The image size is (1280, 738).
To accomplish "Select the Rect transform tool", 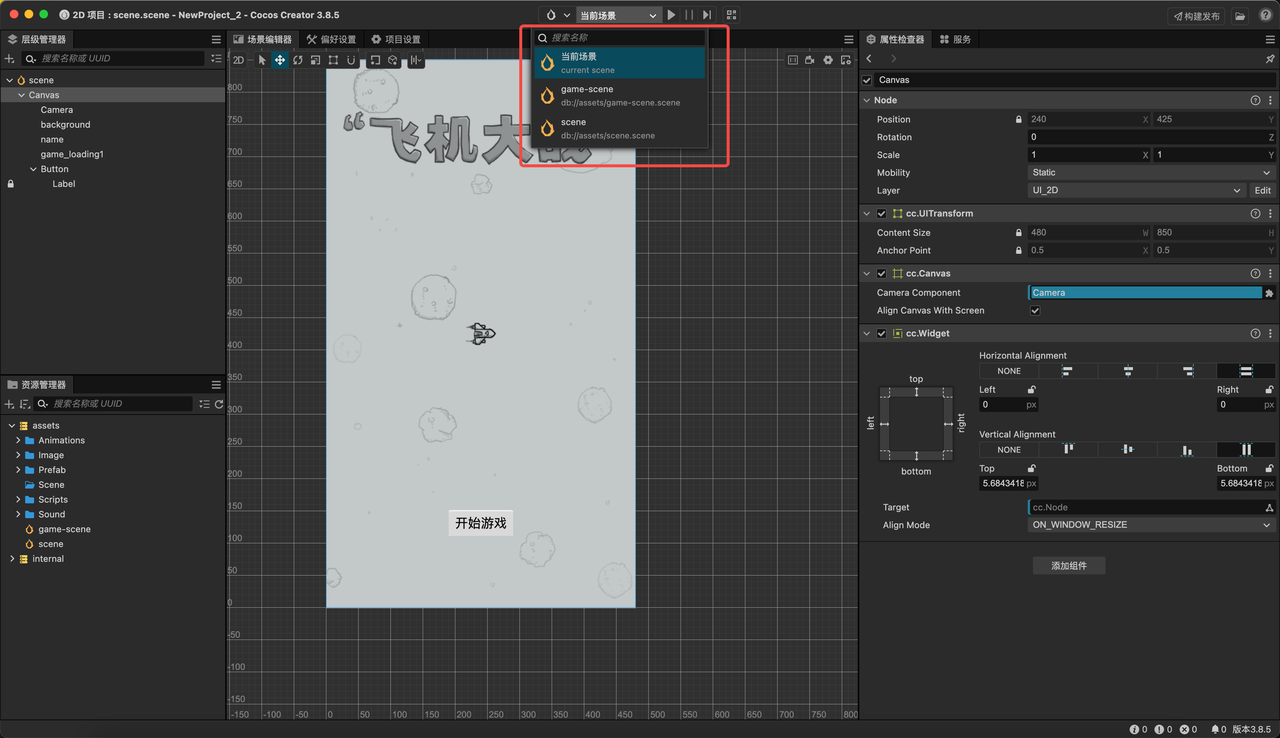I will tap(334, 60).
